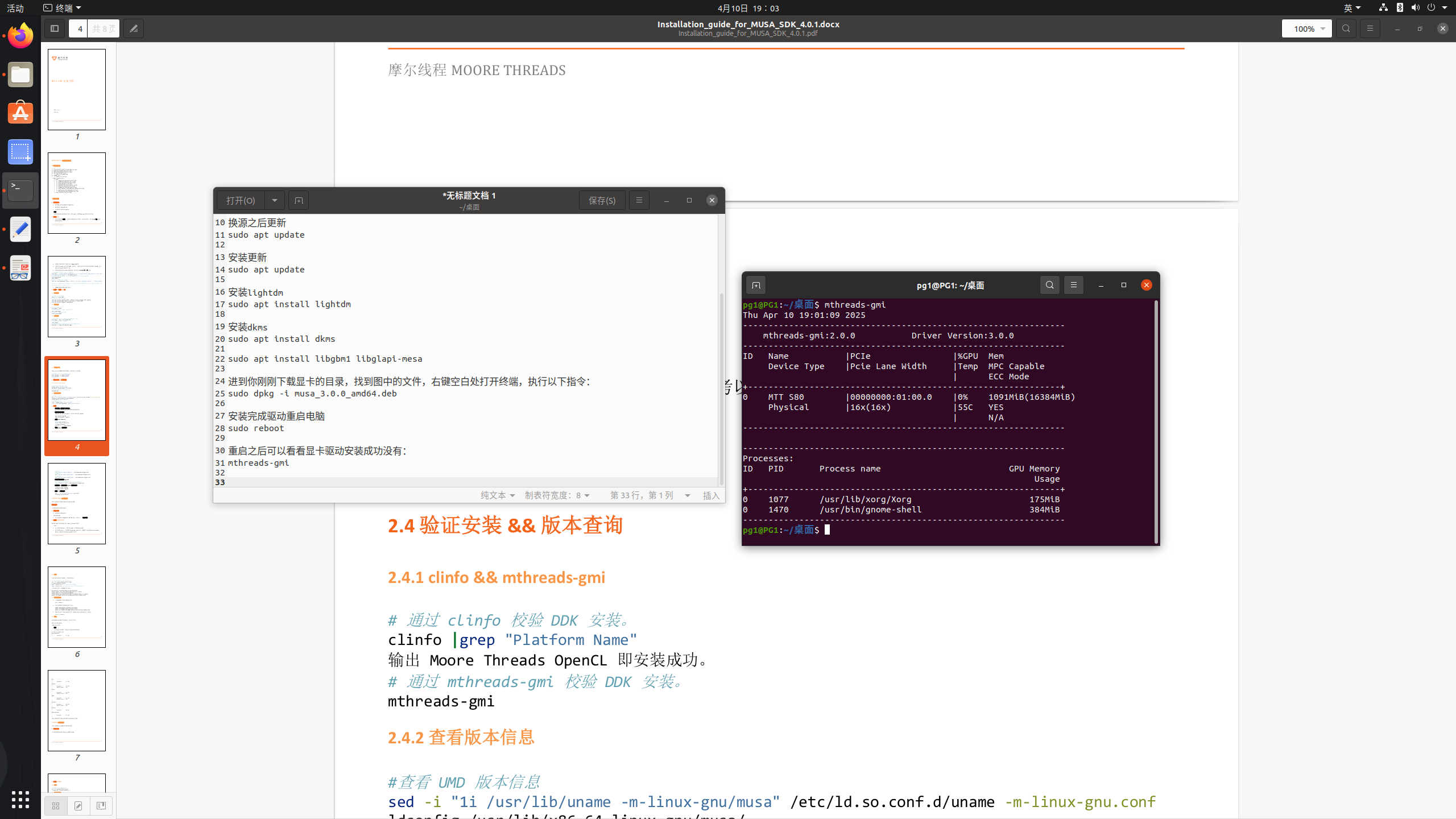Click 活动 activities button in top bar
The width and height of the screenshot is (1456, 819).
(x=15, y=8)
